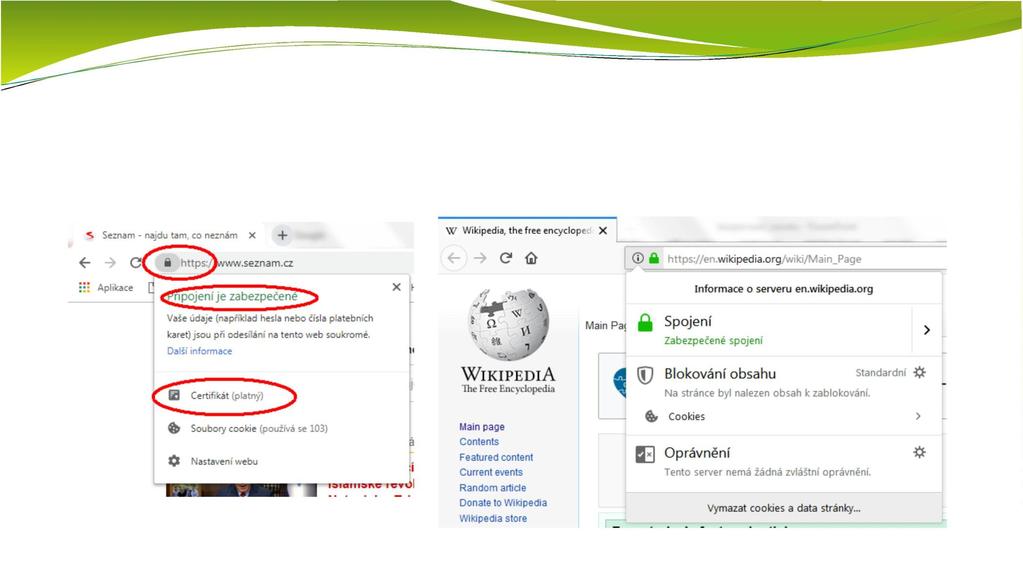This screenshot has height=566, width=1023.
Task: Click the Informace o serveru en.wikipedia.org header
Action: tap(784, 289)
